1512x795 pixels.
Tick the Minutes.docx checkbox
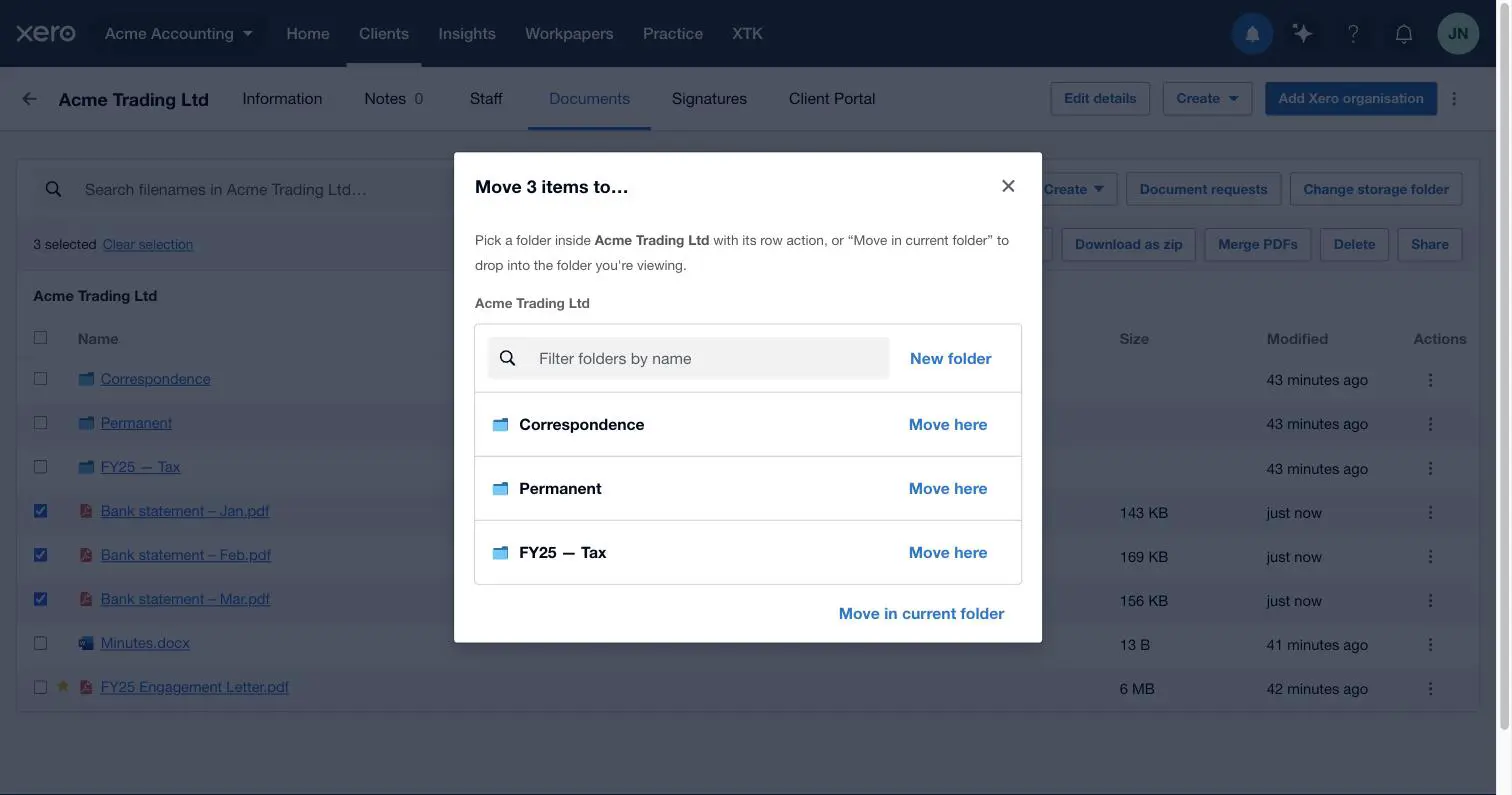[x=40, y=643]
